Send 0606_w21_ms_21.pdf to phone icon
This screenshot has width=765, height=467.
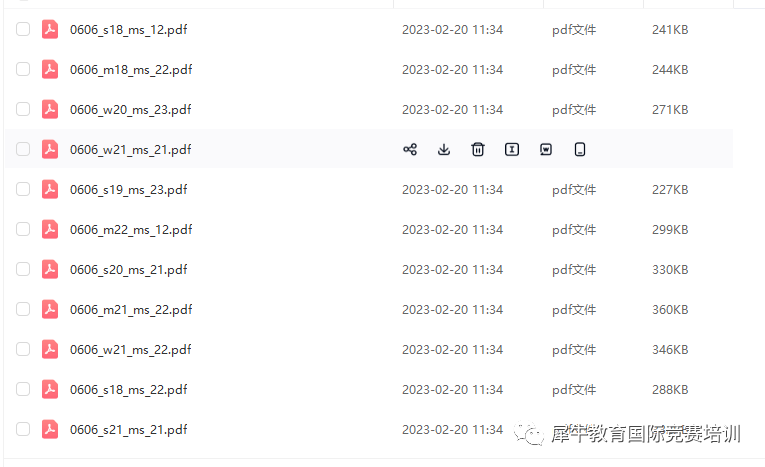pos(580,149)
